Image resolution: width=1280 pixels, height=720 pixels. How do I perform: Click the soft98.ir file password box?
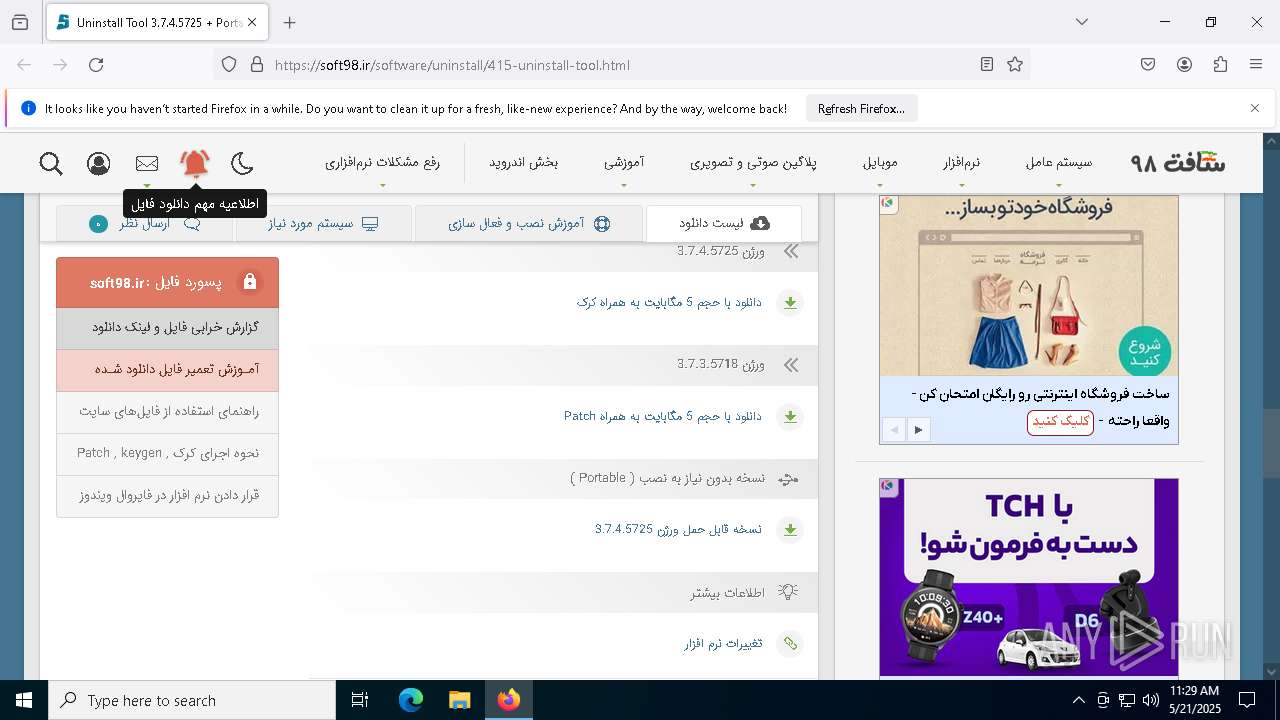(x=168, y=282)
